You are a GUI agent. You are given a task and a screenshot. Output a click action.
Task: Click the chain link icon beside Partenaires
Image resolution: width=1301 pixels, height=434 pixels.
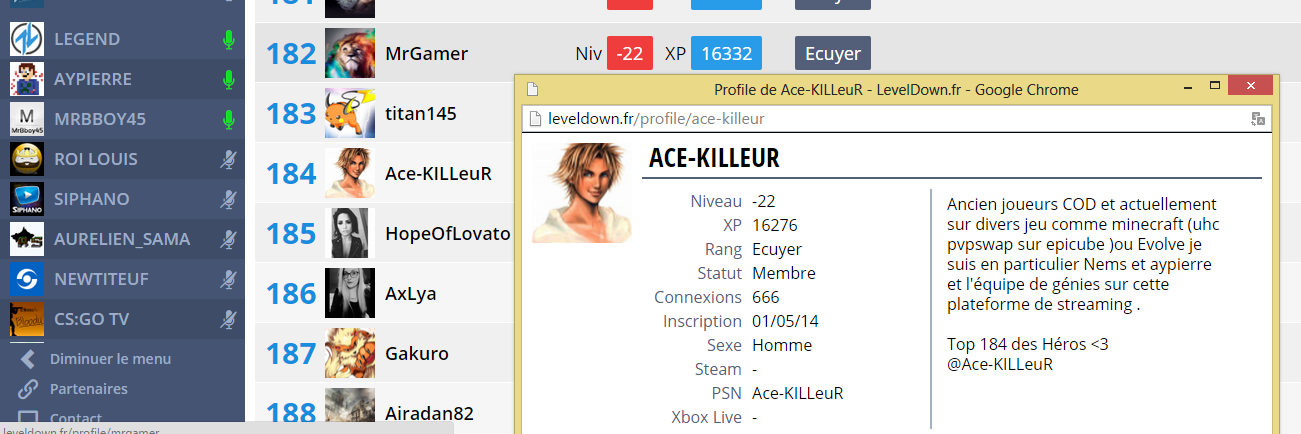click(x=28, y=389)
